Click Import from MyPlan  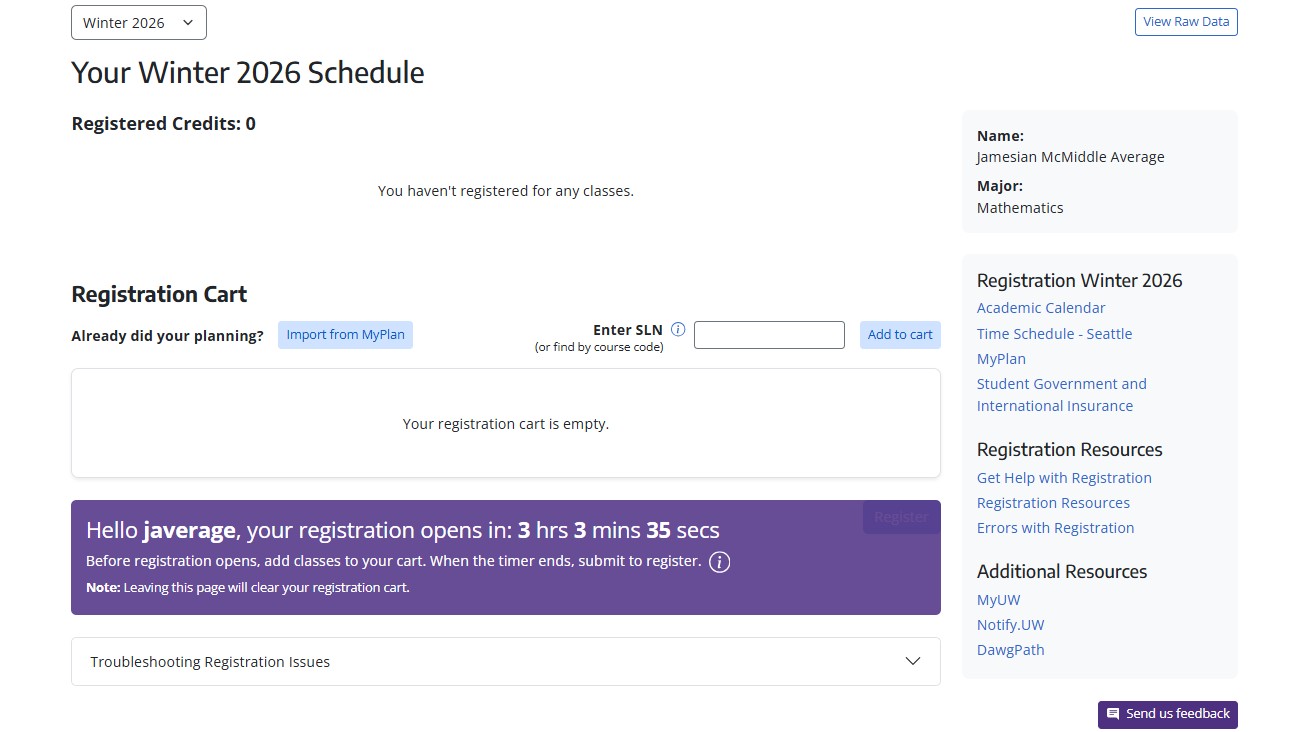click(x=345, y=335)
